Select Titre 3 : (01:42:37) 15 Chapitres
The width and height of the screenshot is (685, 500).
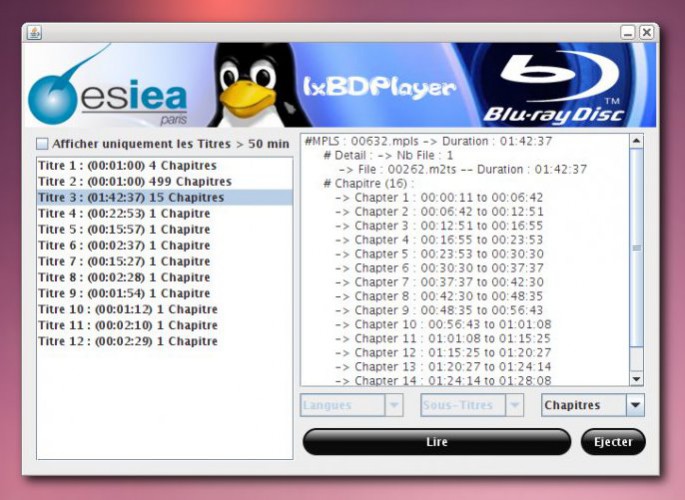point(165,197)
